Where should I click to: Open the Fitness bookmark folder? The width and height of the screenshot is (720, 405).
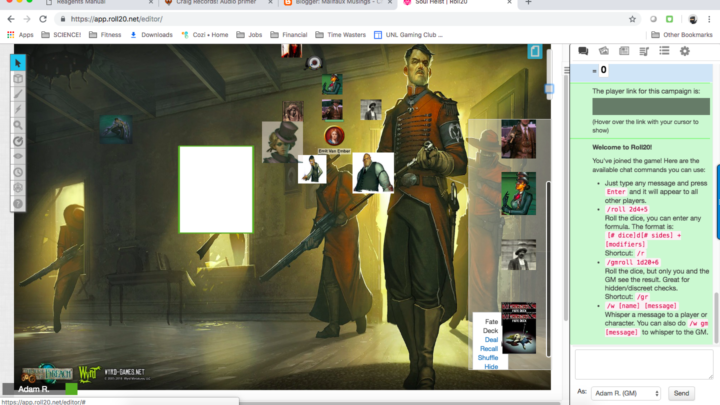tap(105, 35)
